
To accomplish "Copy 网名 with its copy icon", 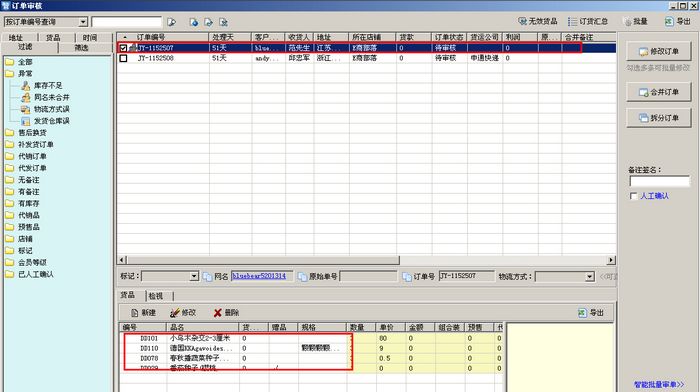I will coord(207,277).
